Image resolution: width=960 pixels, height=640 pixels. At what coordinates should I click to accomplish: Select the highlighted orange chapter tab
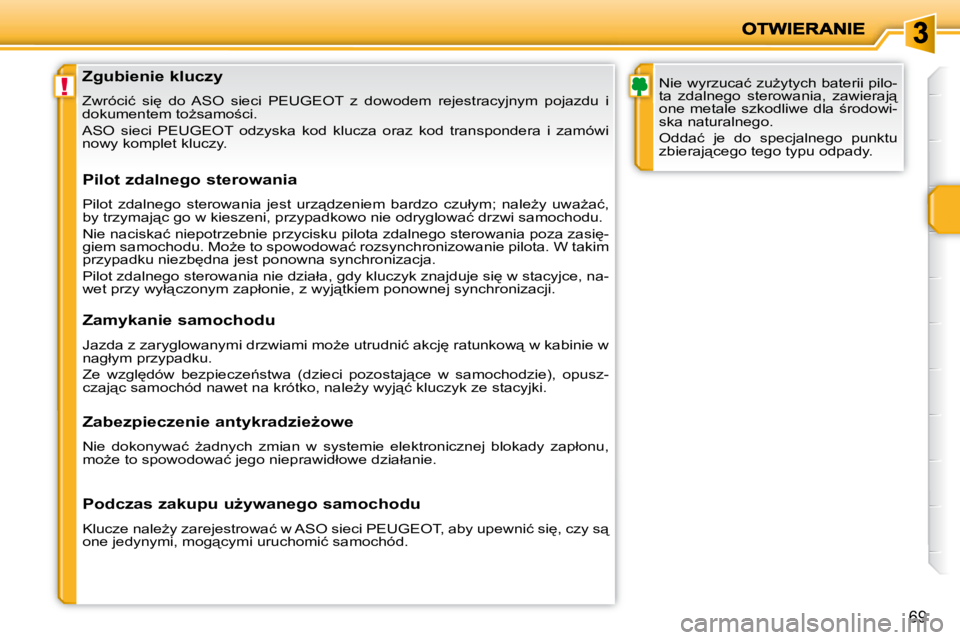click(944, 209)
